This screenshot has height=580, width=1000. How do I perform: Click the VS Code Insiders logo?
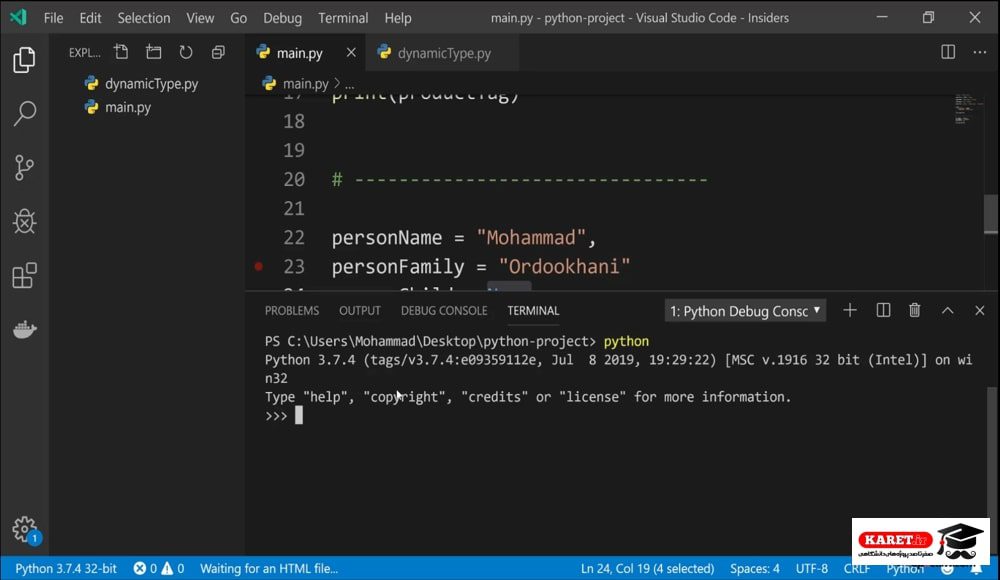coord(18,17)
